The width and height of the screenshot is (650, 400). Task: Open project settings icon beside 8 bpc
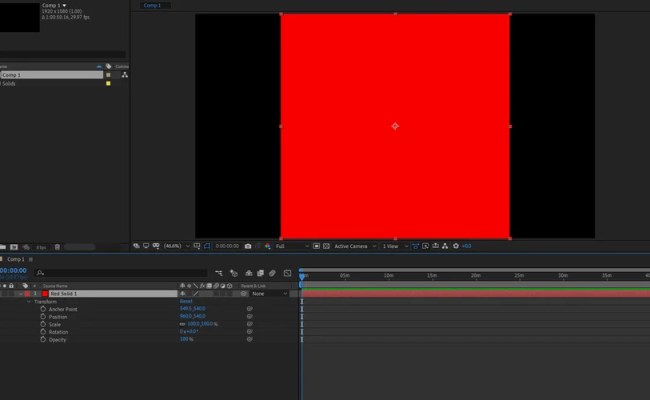click(x=26, y=247)
